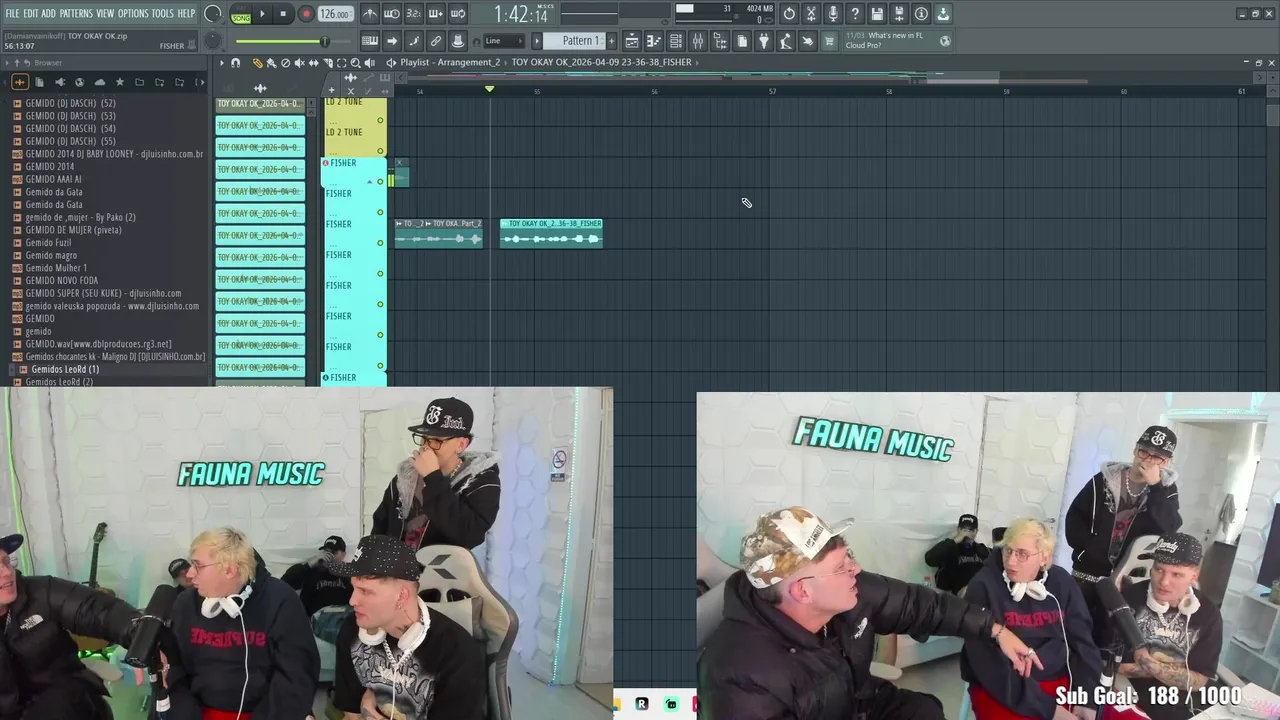The width and height of the screenshot is (1280, 720).
Task: Select the TOY OKAY OK_2..36-38_FISHER audio clip
Action: [x=551, y=232]
